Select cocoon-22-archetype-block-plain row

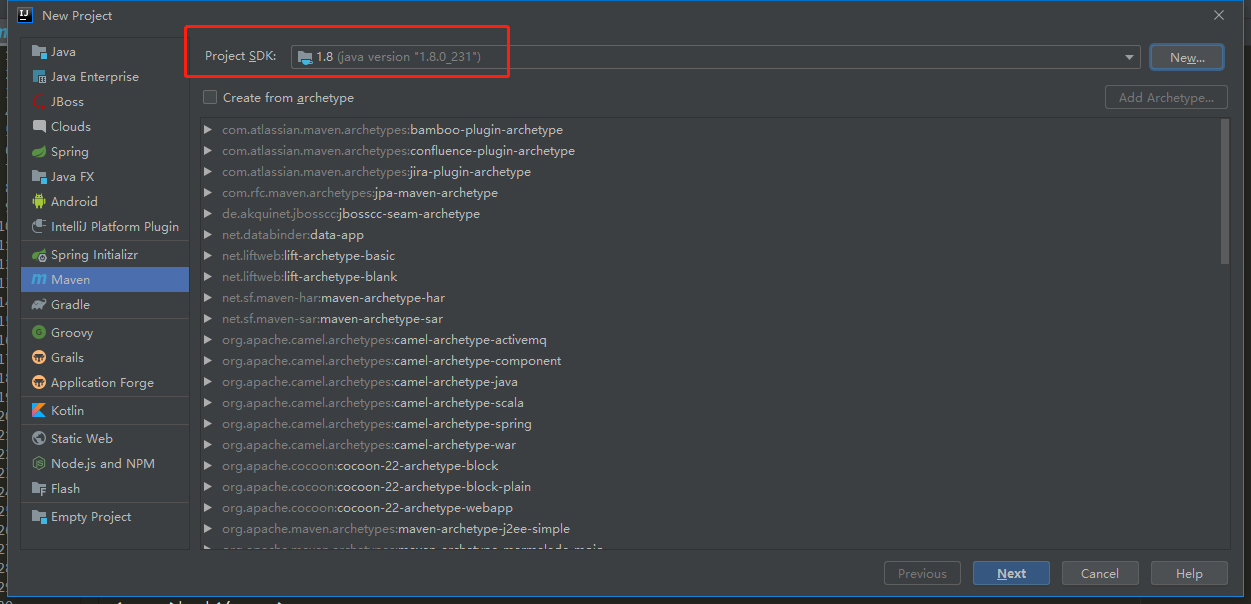[710, 487]
